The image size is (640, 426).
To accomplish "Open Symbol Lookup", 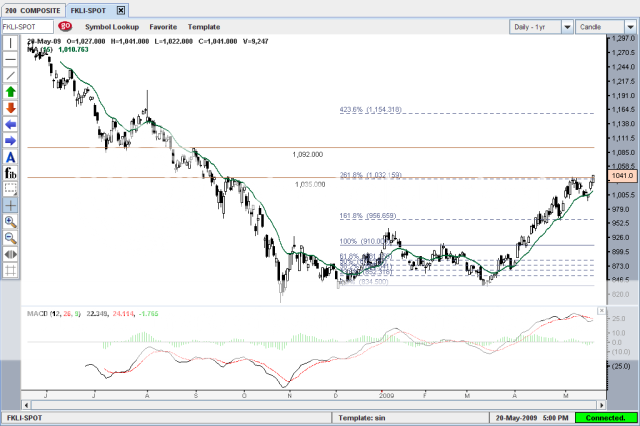I will tap(112, 27).
